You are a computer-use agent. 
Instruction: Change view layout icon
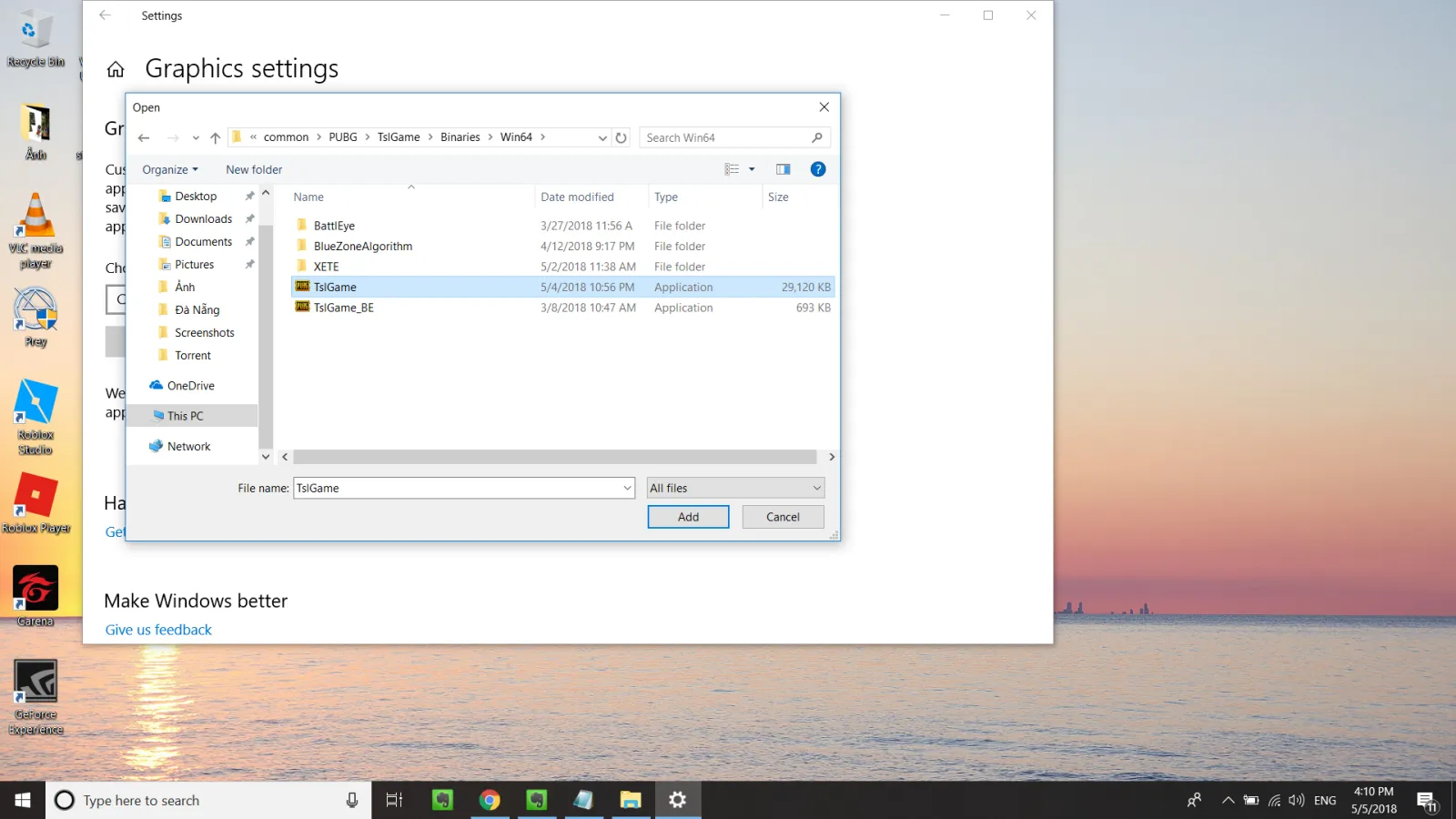[x=732, y=169]
